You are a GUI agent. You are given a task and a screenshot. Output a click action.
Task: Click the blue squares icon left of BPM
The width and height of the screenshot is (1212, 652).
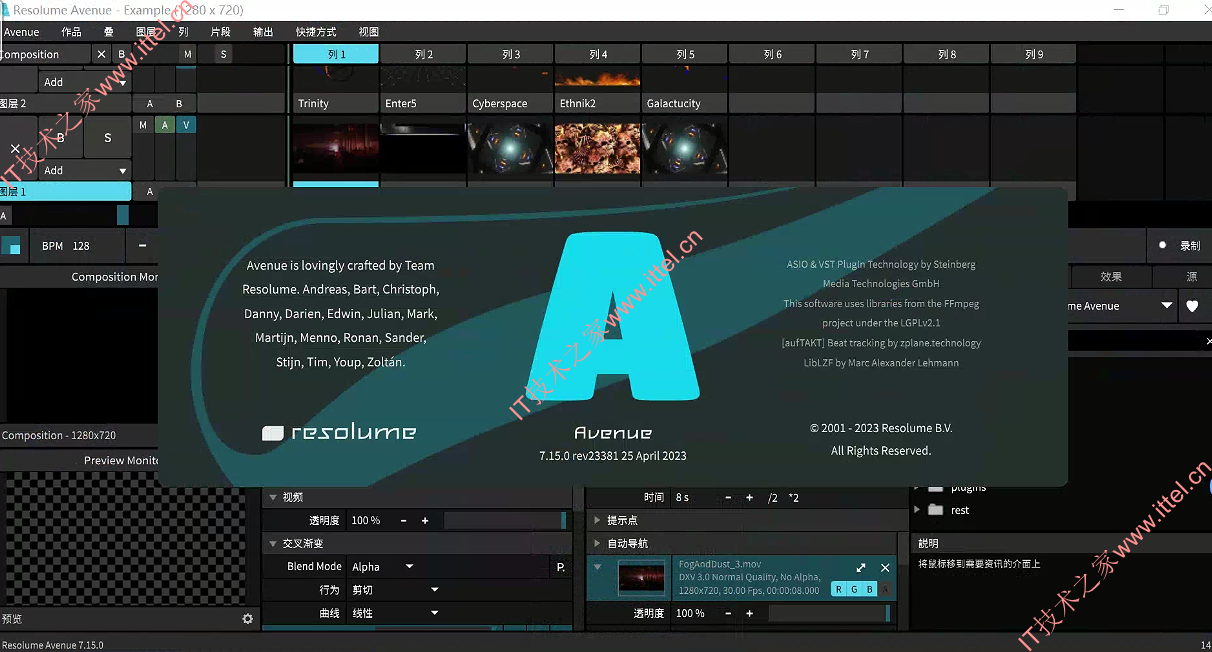[11, 246]
